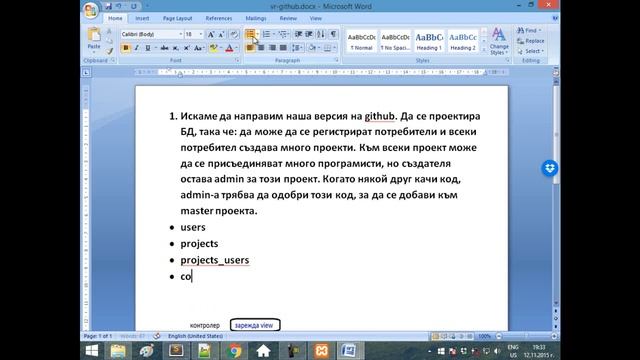
Task: Open Line spacing dropdown
Action: coord(297,48)
